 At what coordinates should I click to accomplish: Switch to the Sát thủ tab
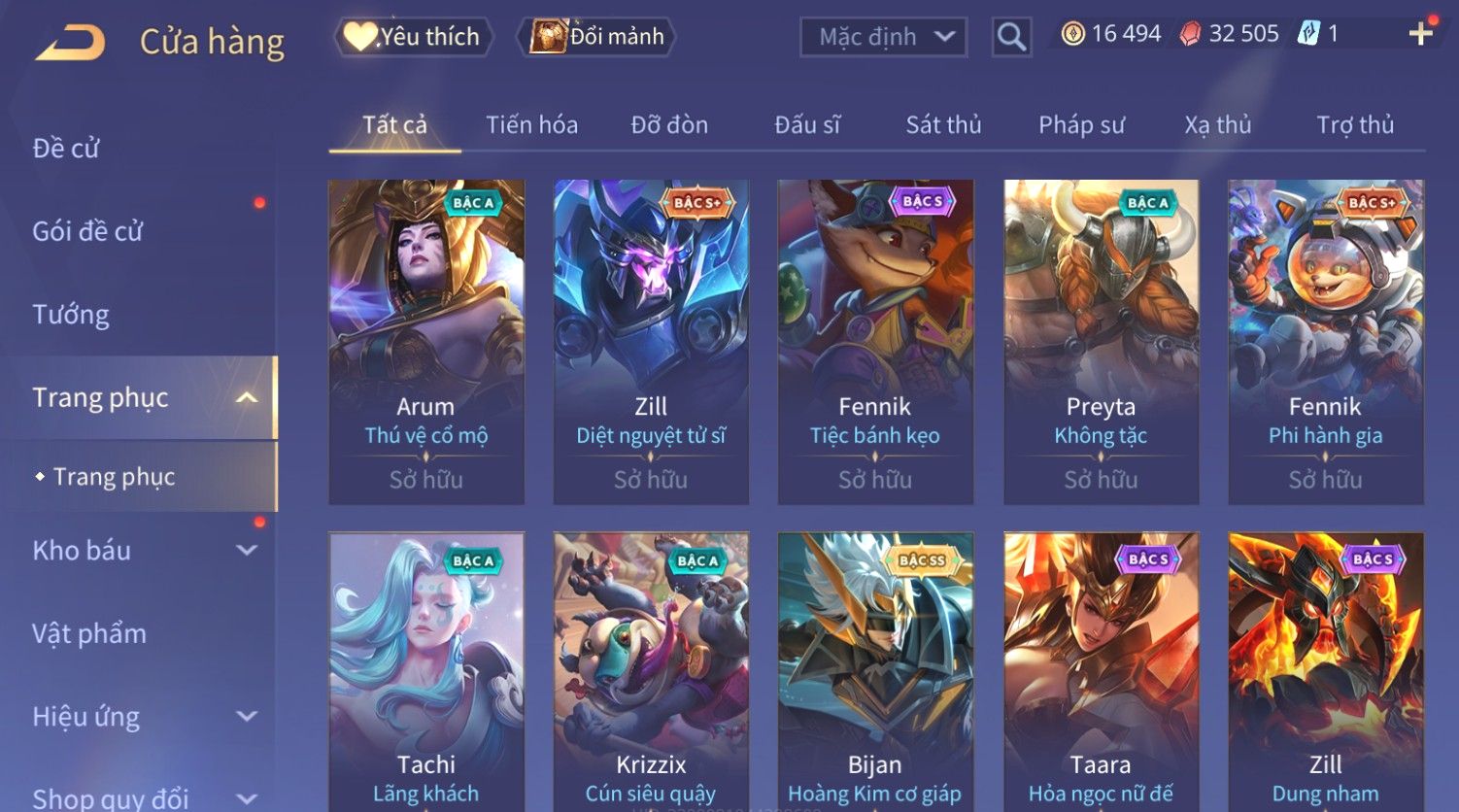(943, 124)
